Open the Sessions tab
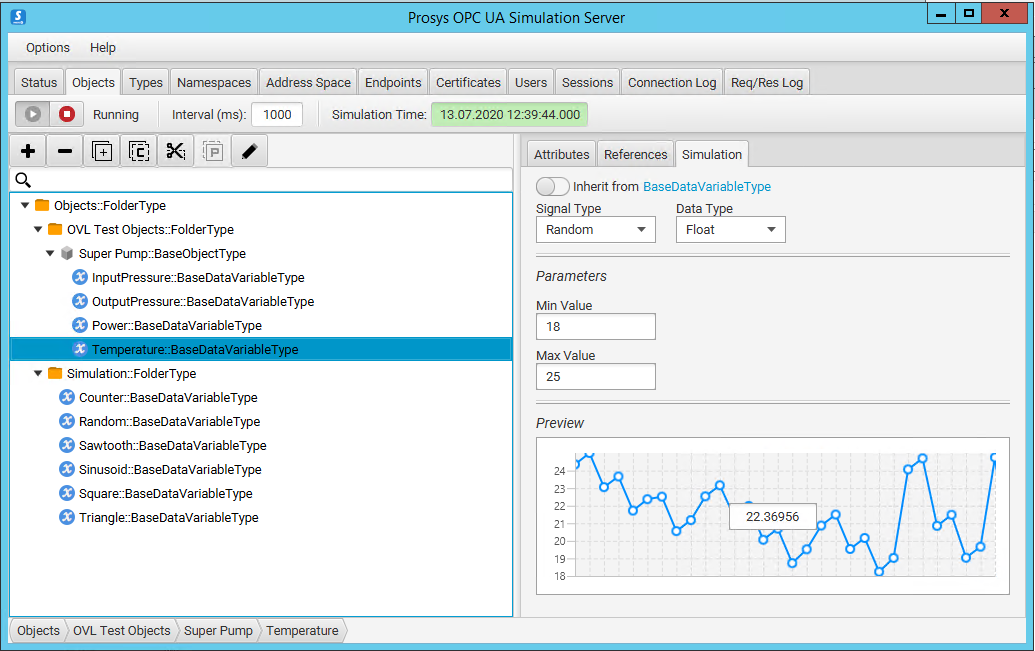 click(587, 83)
